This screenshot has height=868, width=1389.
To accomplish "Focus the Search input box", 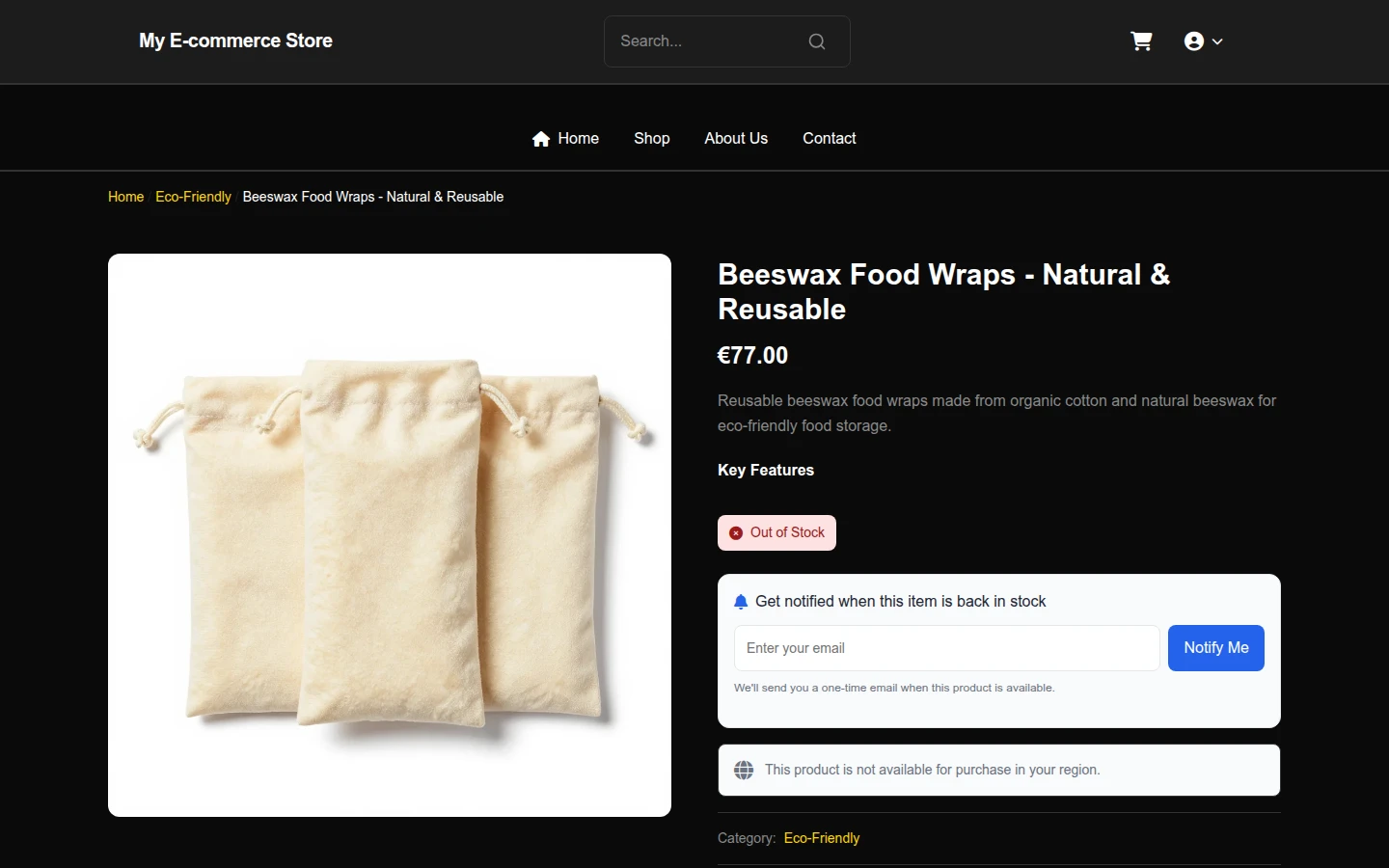I will 710,41.
